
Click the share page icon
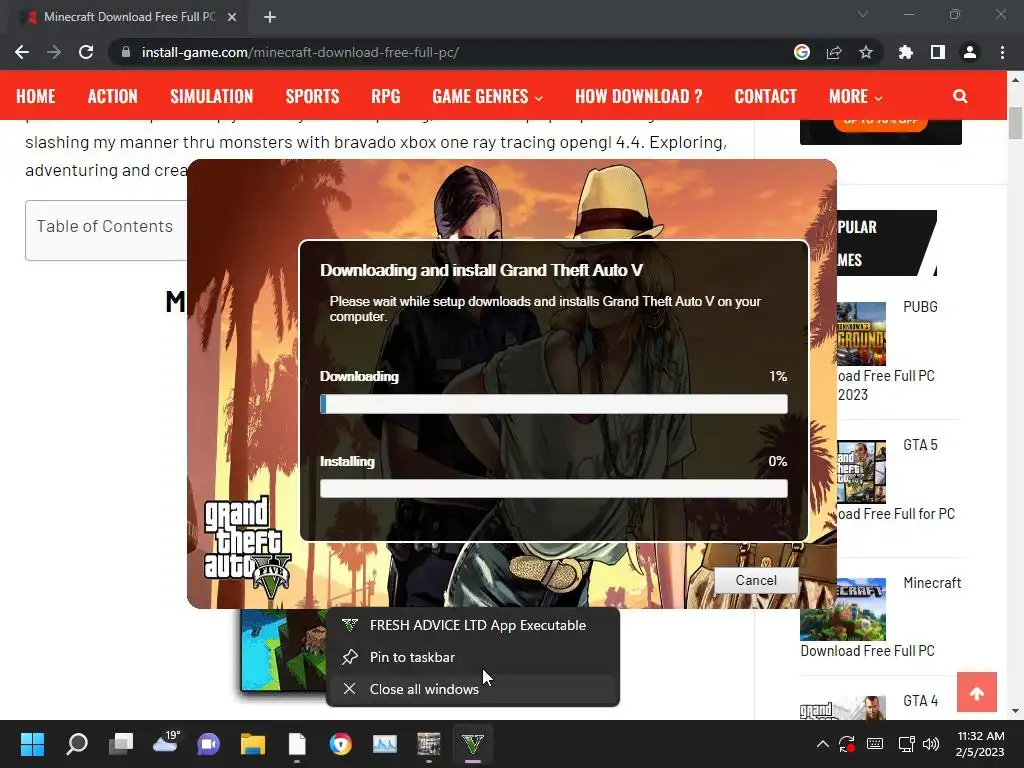coord(834,52)
